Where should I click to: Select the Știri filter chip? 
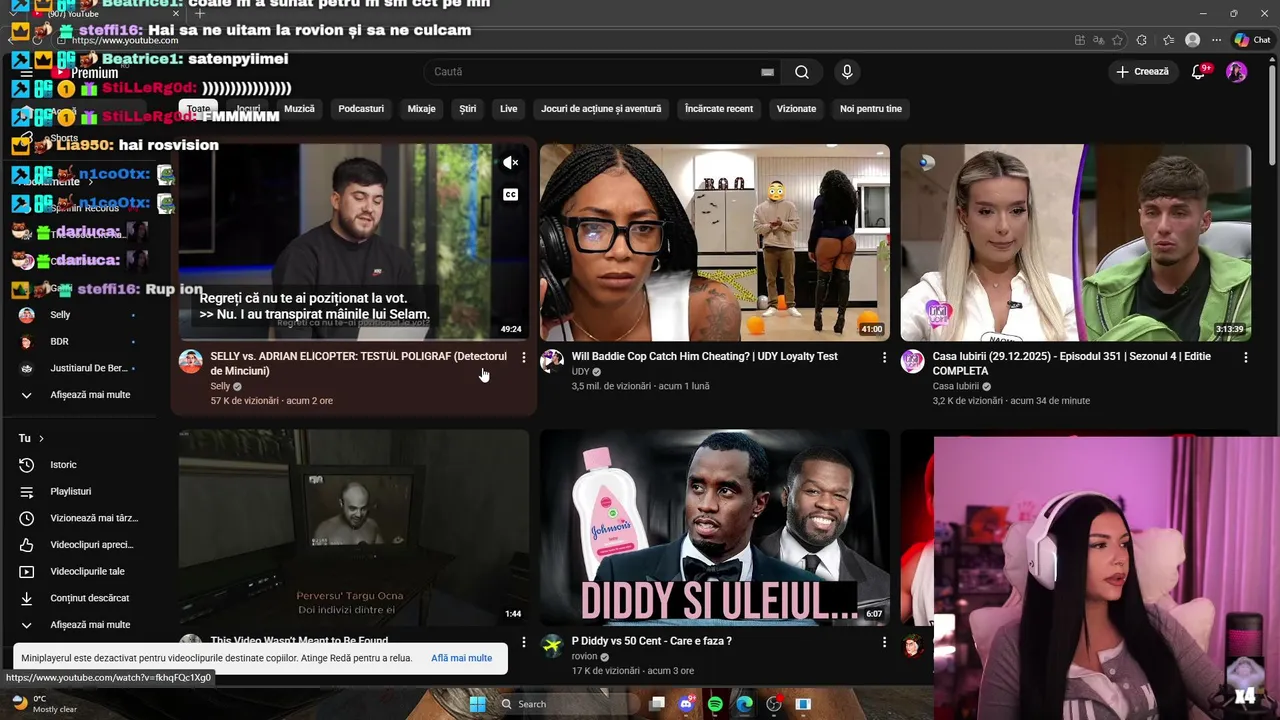468,109
